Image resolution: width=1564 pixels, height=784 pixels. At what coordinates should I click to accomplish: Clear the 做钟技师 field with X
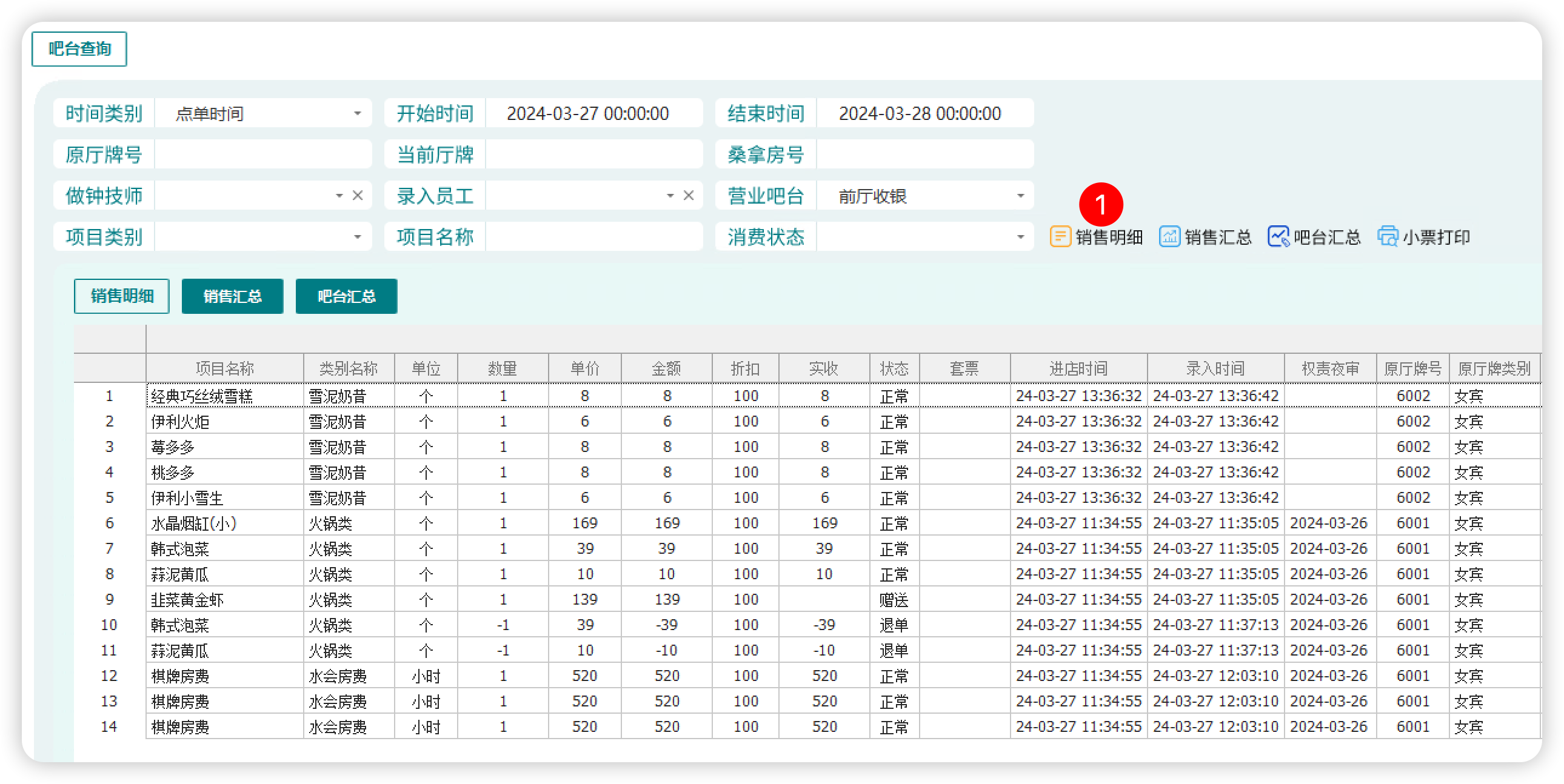pyautogui.click(x=358, y=195)
